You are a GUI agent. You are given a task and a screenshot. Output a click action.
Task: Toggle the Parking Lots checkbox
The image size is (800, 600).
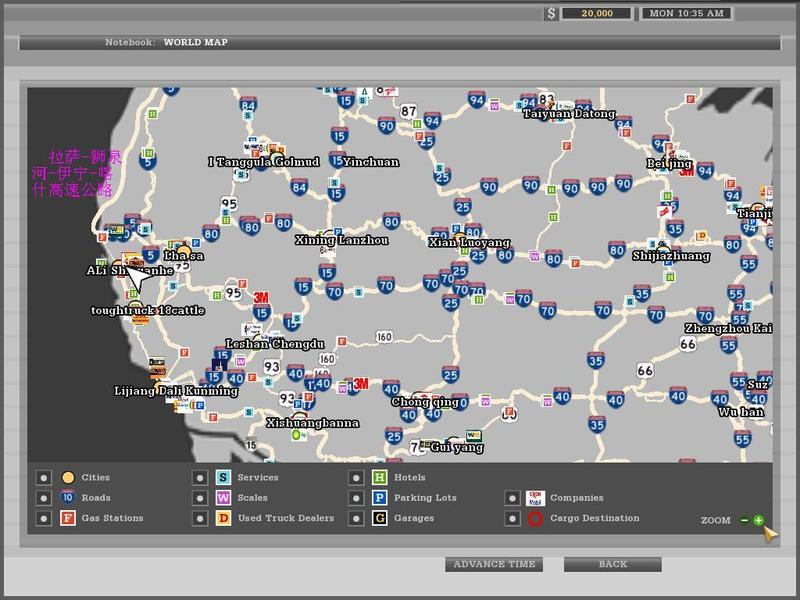pyautogui.click(x=356, y=498)
